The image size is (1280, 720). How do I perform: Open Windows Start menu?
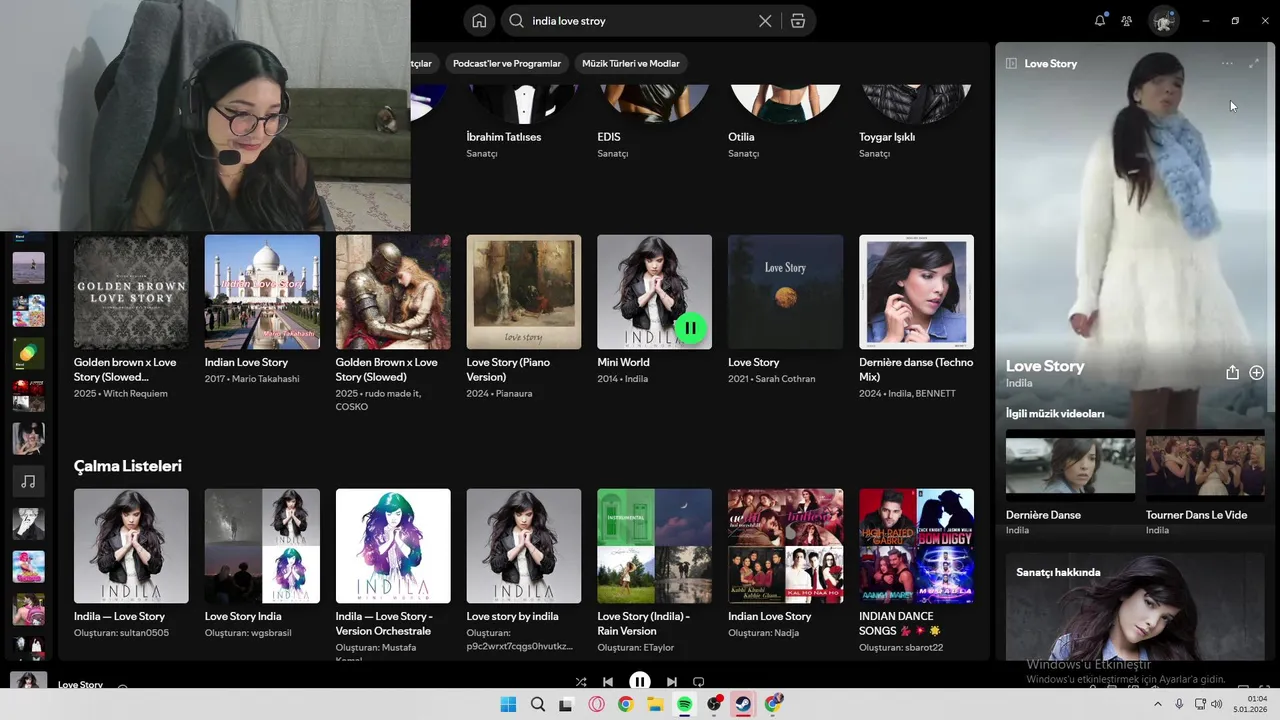click(x=508, y=704)
